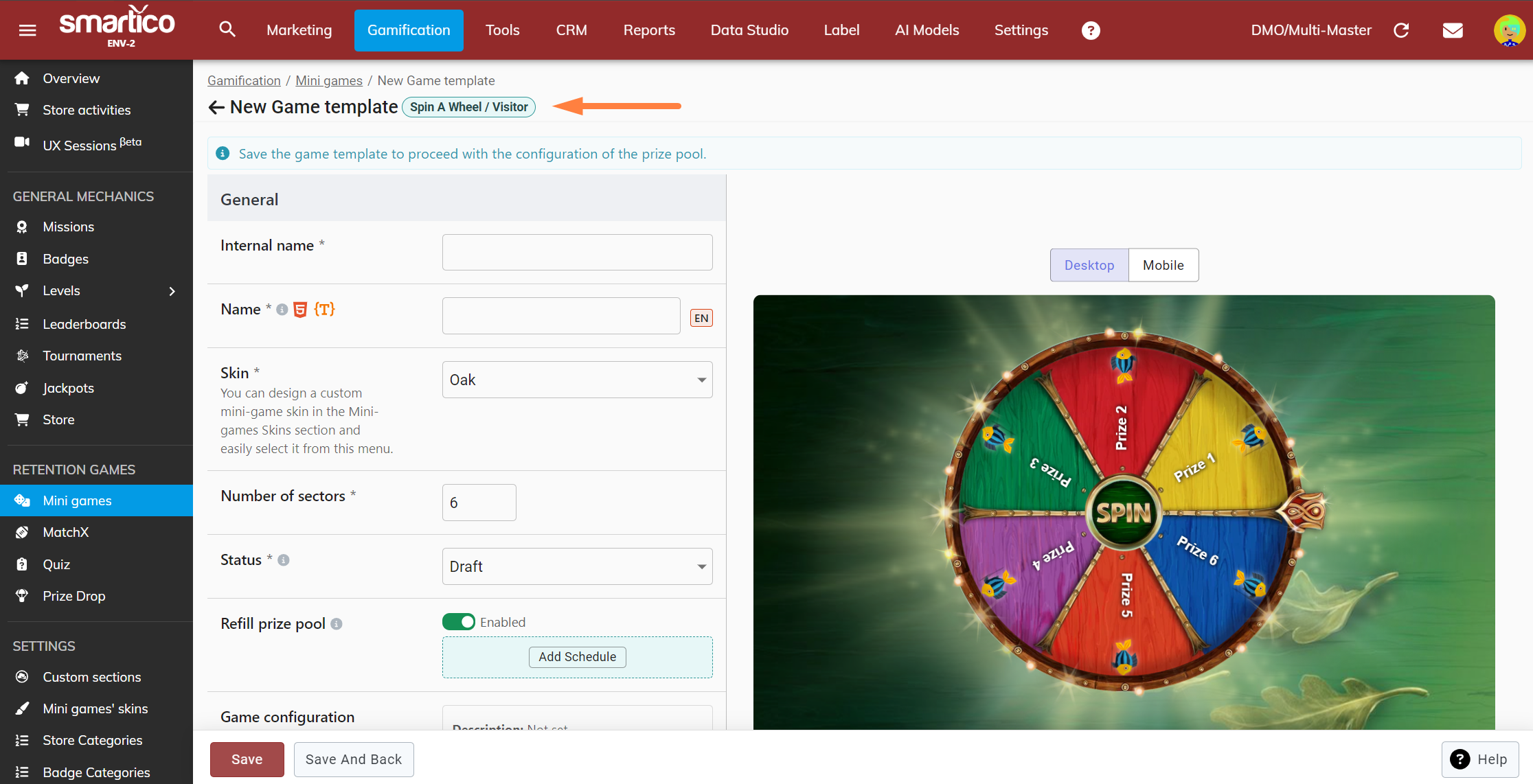The height and width of the screenshot is (784, 1533).
Task: Click the back arrow beside New Game template
Action: click(216, 107)
